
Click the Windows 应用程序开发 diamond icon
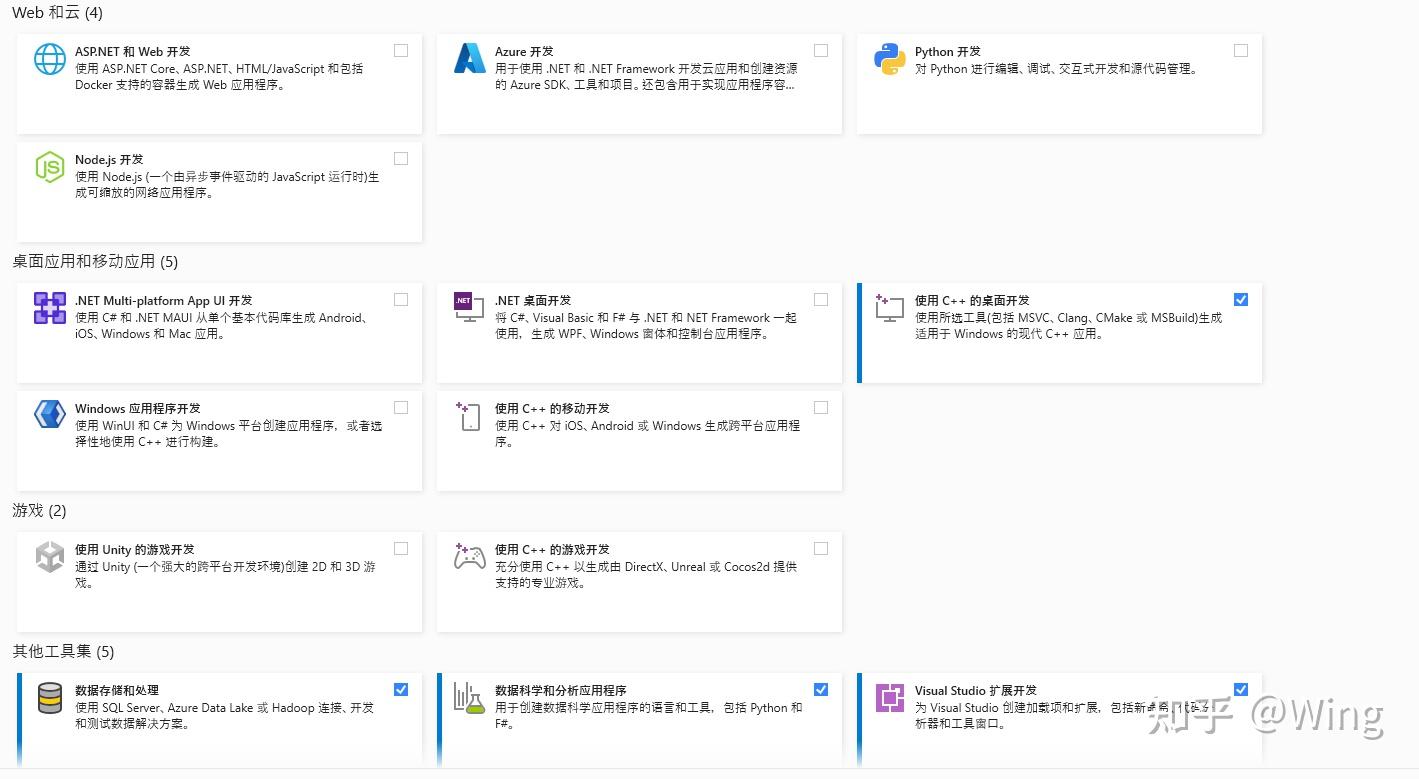pyautogui.click(x=49, y=416)
